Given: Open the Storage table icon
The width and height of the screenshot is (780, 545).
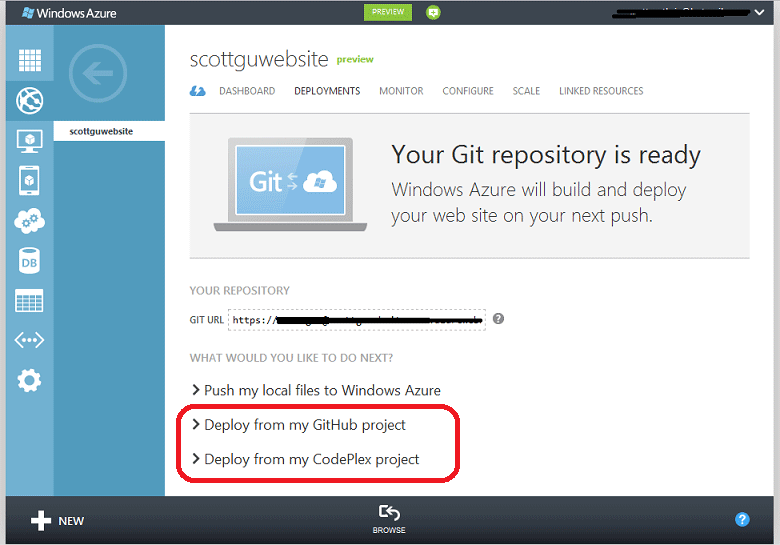Looking at the screenshot, I should tap(29, 301).
